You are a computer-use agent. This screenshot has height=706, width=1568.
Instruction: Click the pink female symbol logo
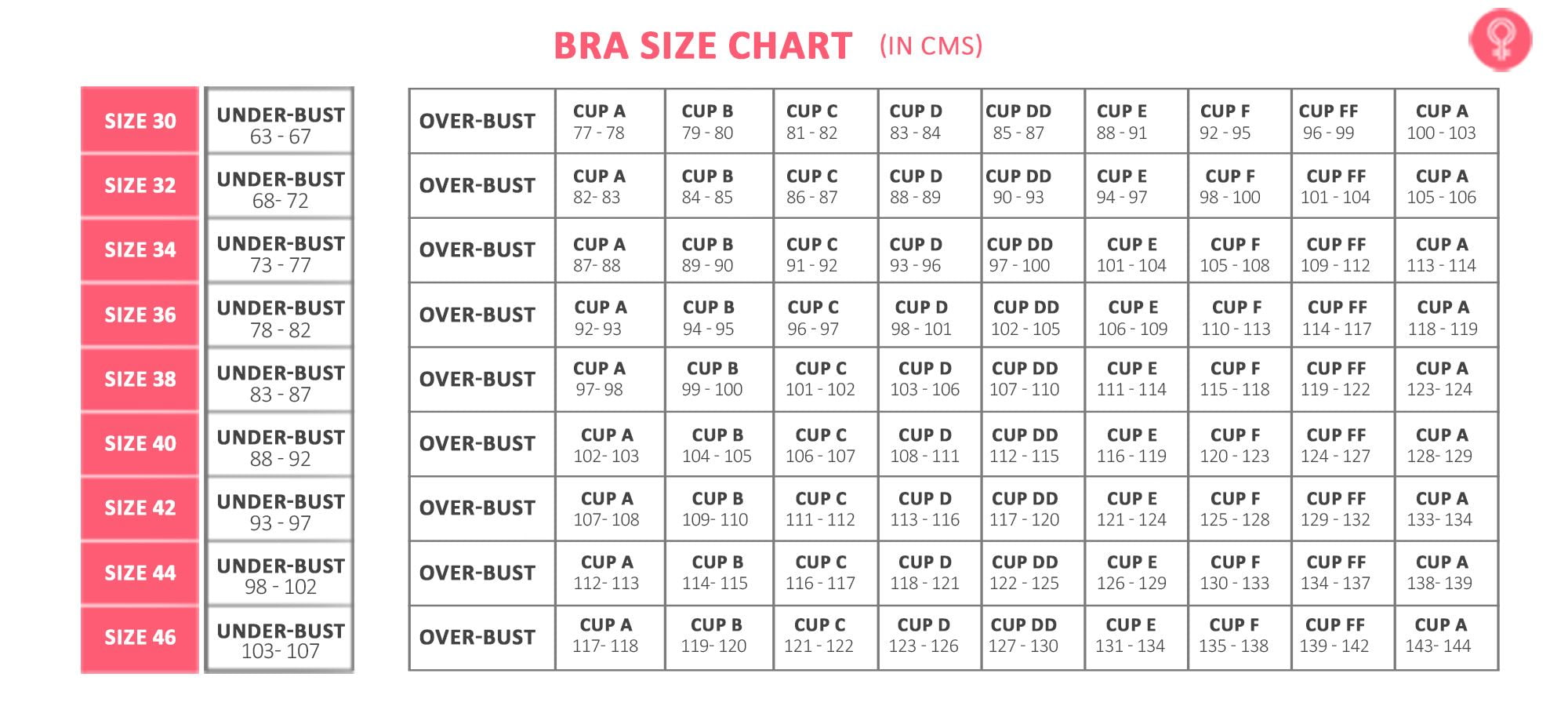(x=1500, y=40)
